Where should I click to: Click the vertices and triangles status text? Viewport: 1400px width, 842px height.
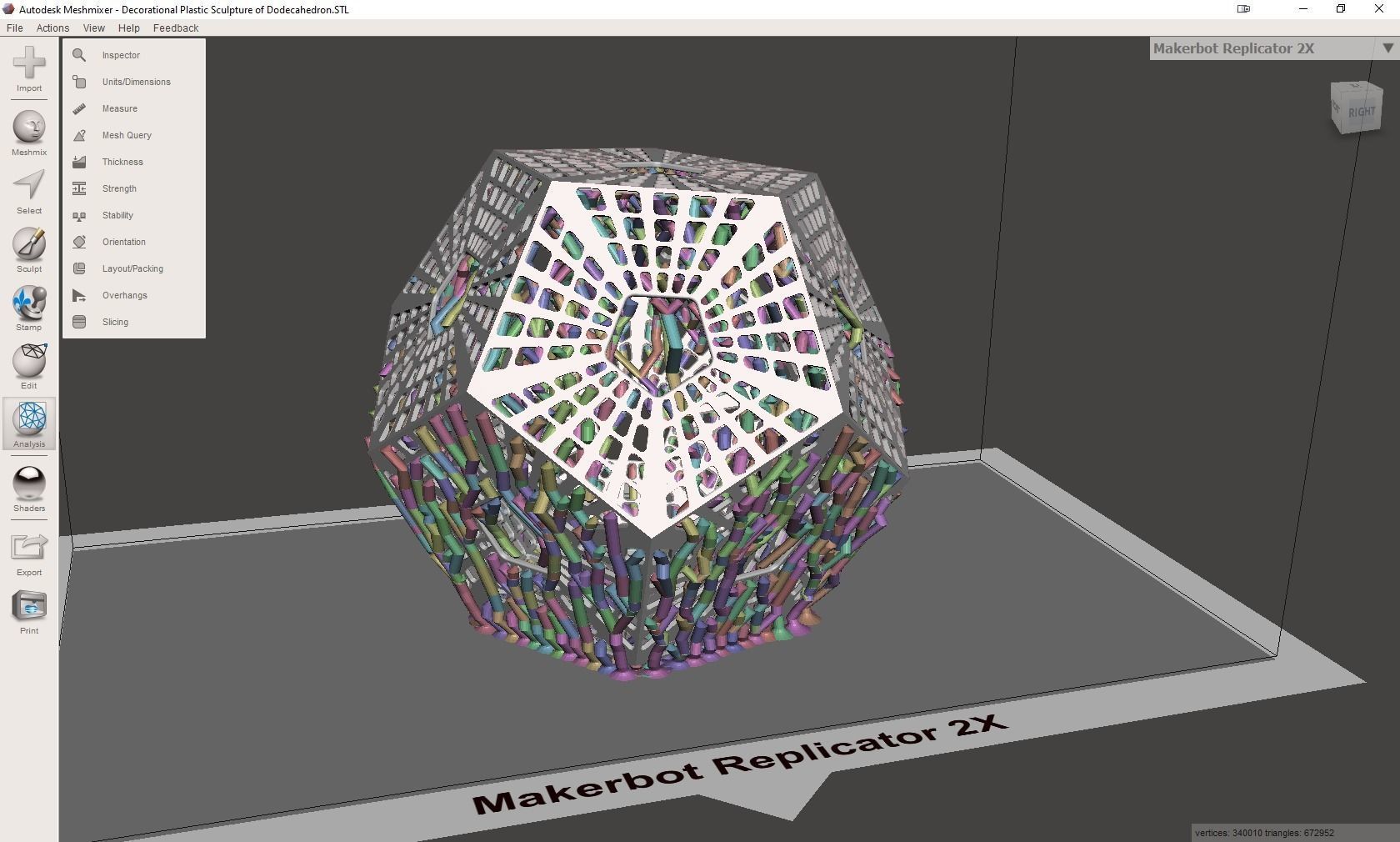[1264, 833]
